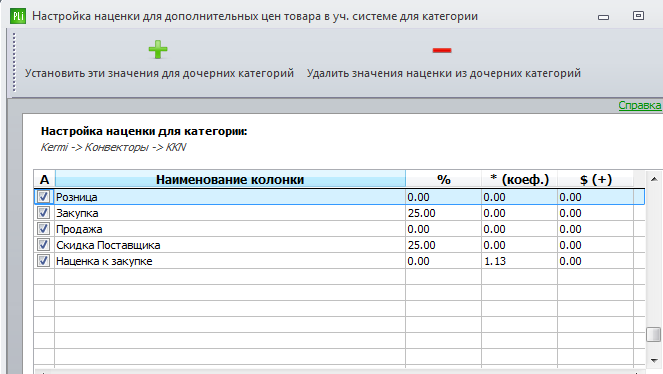Click the '%' column header
Screen dimensions: 663x374
444,179
